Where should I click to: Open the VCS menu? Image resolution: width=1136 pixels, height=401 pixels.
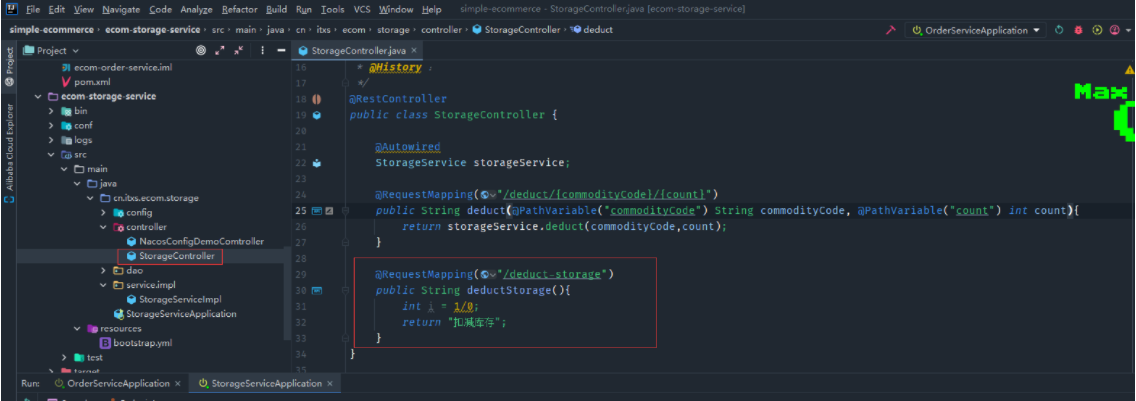click(x=362, y=10)
